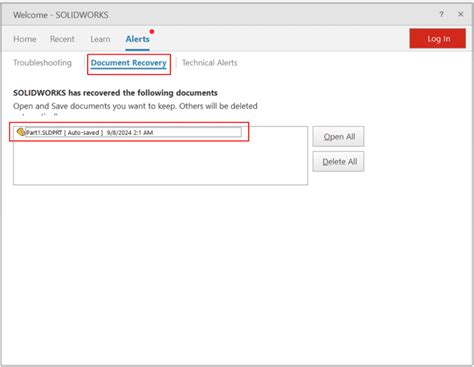Click the part icon beside Part1.SLDPRT

coord(21,132)
